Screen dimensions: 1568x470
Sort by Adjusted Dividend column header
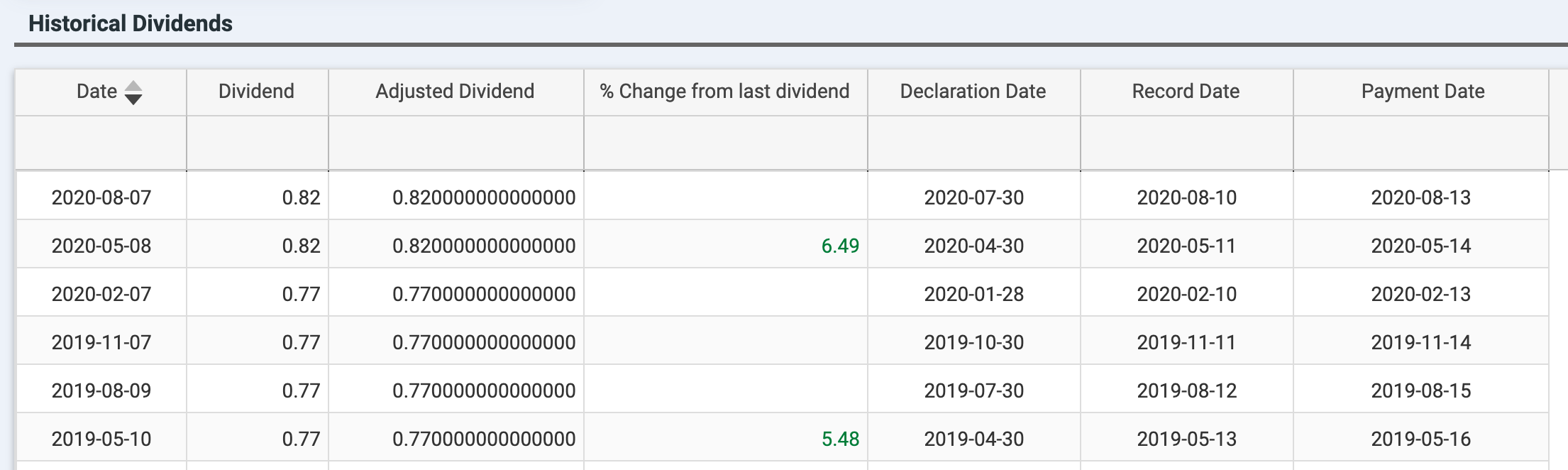tap(456, 92)
